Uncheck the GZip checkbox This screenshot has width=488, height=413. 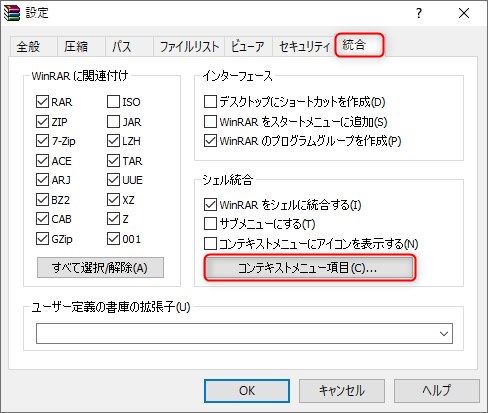pos(42,239)
